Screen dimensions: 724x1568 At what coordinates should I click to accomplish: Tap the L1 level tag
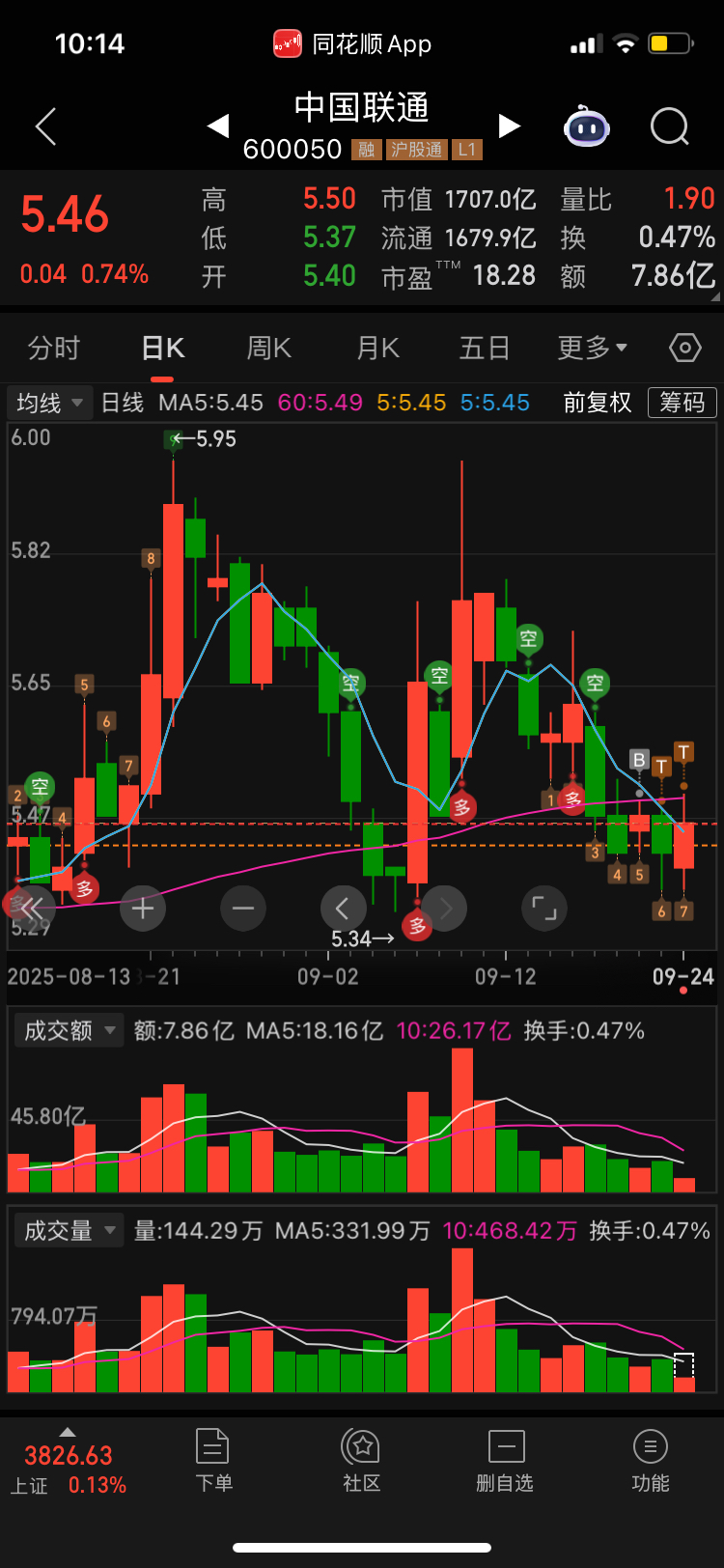coord(467,150)
